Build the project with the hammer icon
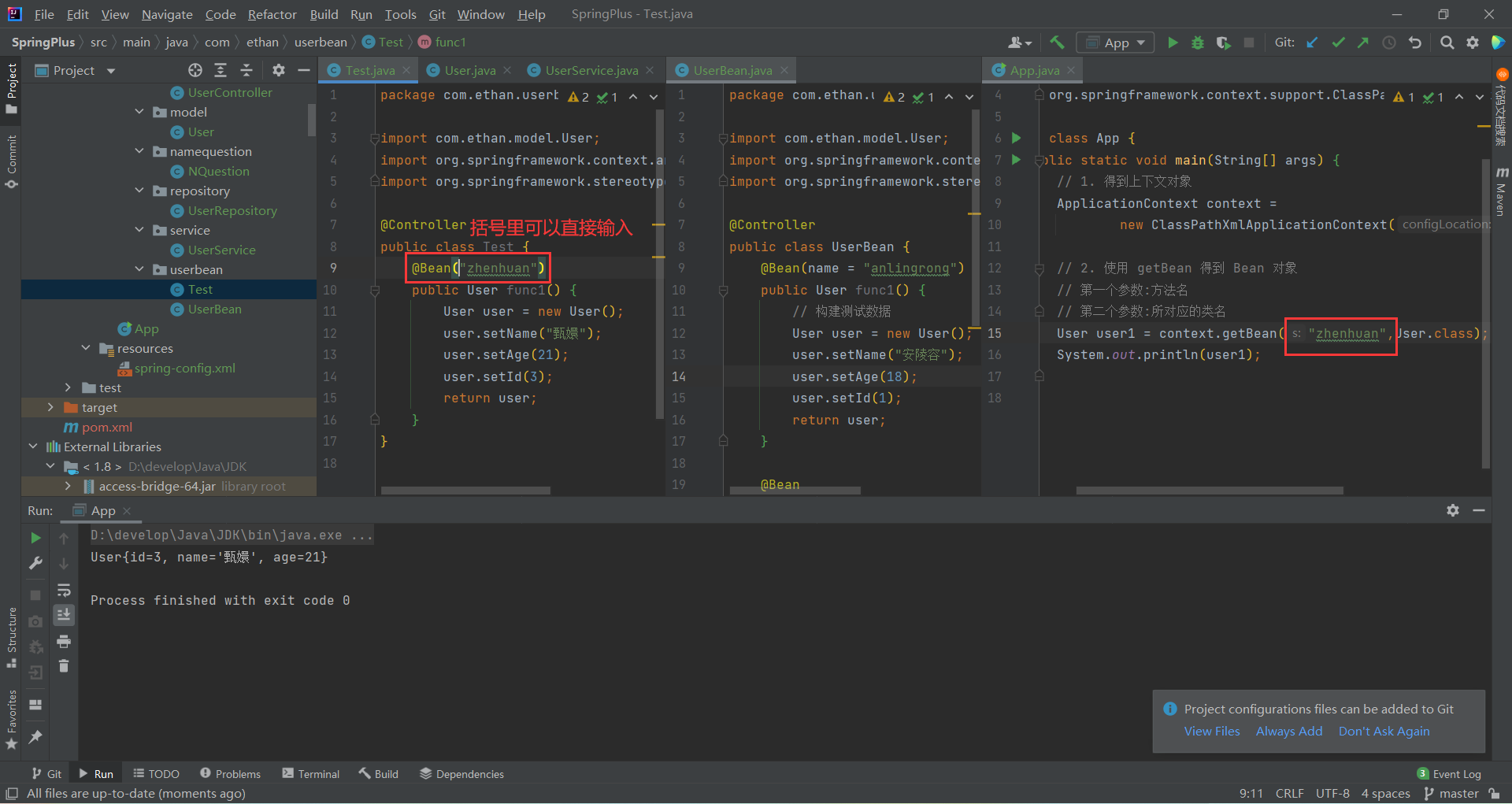The image size is (1512, 804). (1057, 43)
